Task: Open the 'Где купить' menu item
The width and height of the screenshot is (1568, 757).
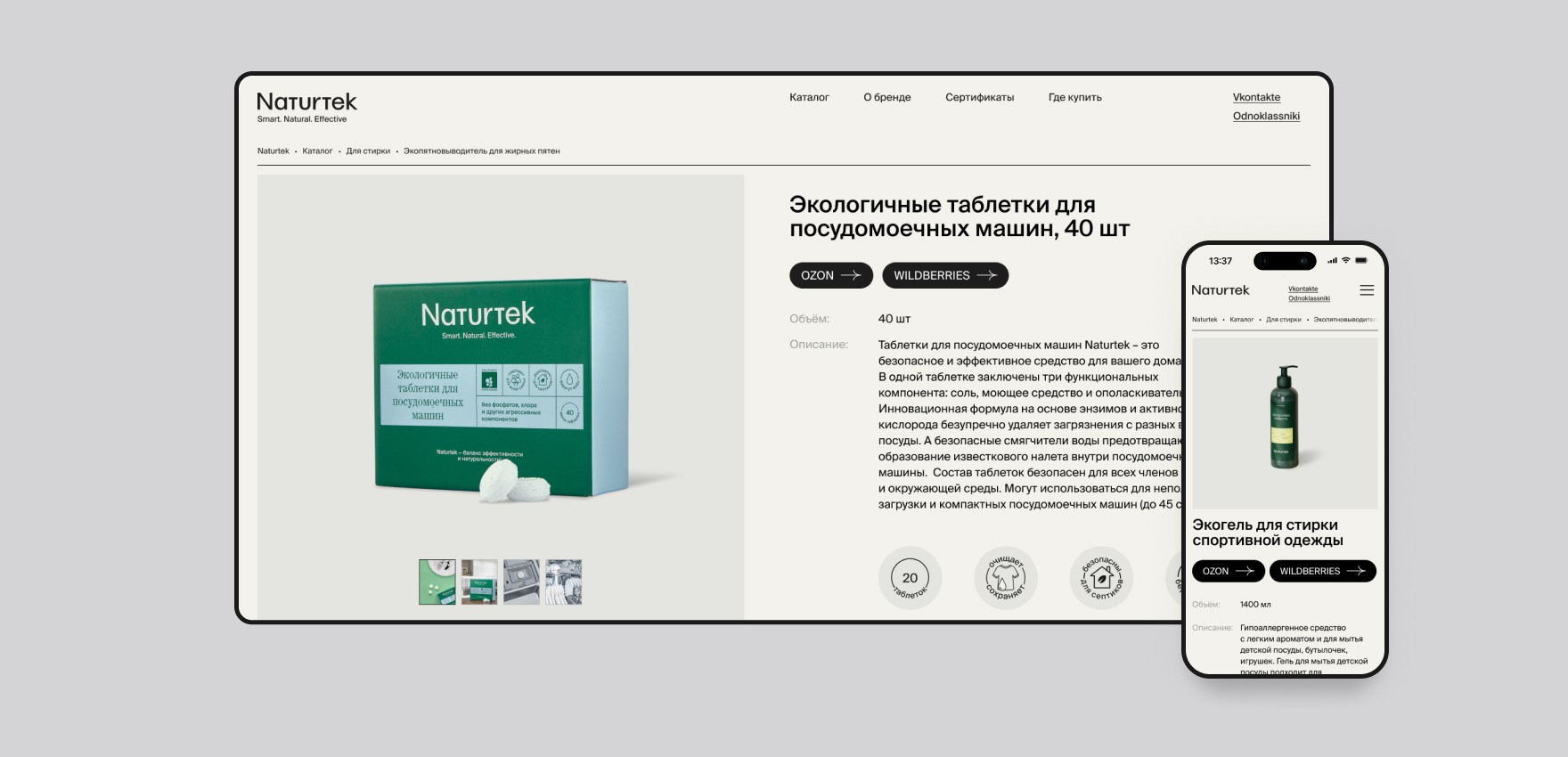Action: (1075, 97)
